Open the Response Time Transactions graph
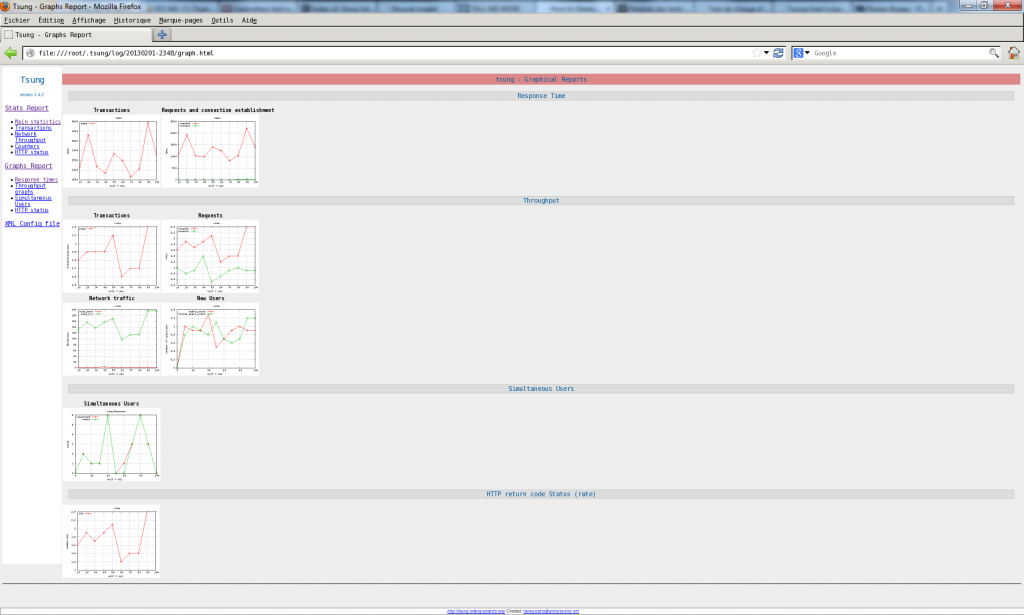 112,151
